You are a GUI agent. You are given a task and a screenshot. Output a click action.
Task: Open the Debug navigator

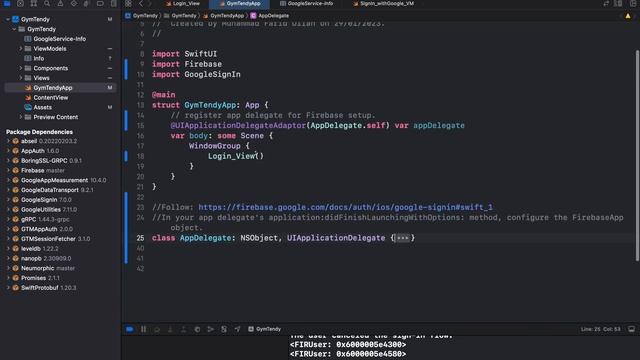coord(87,3)
